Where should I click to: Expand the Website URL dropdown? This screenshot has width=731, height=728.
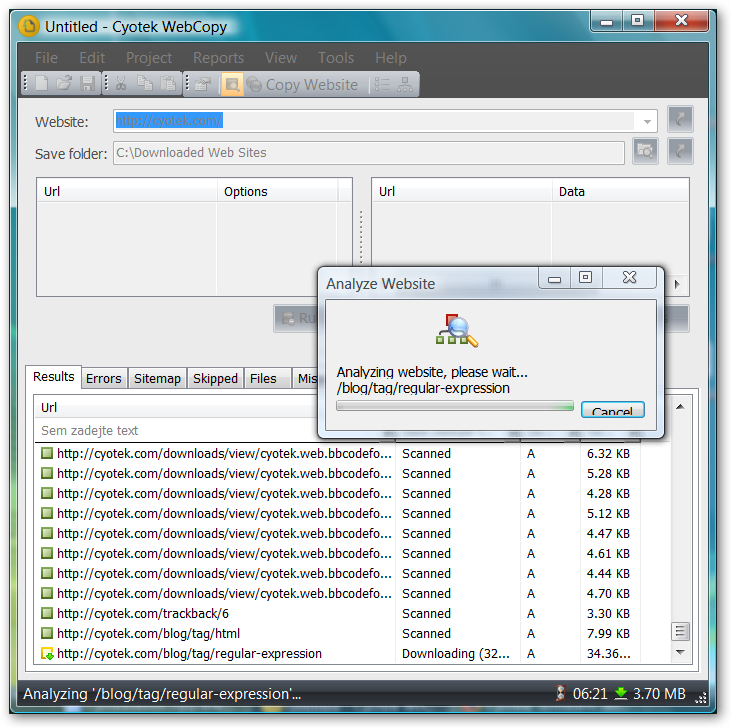pos(647,121)
